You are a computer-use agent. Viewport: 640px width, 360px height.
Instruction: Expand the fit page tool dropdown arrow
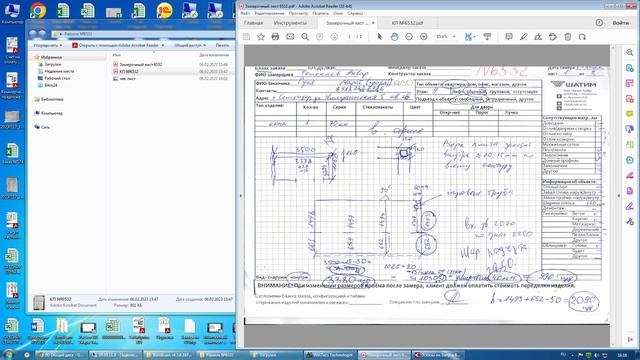click(x=474, y=37)
